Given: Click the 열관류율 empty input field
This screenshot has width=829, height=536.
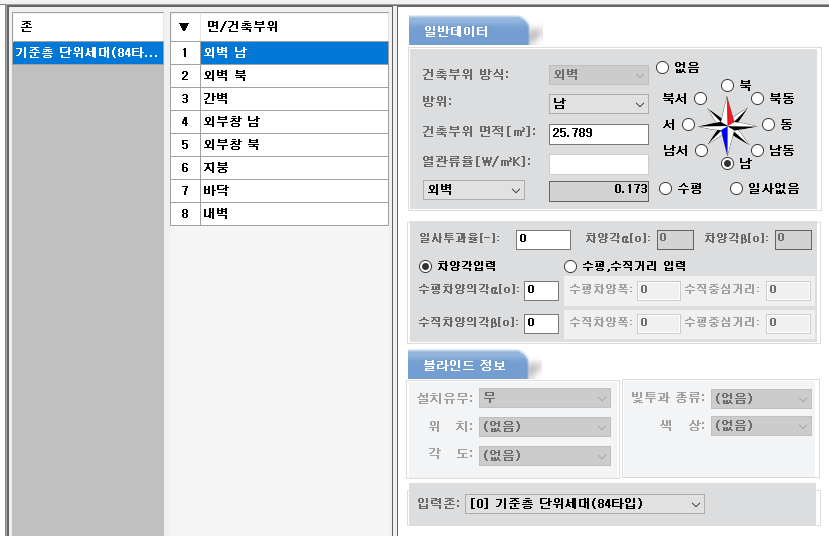Looking at the screenshot, I should (x=598, y=163).
